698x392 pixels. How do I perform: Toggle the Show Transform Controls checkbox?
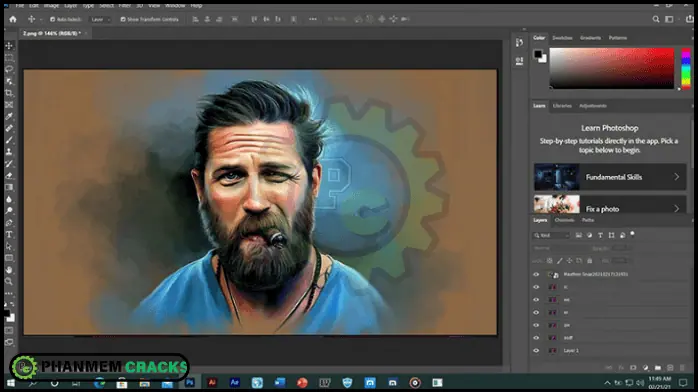click(x=123, y=20)
